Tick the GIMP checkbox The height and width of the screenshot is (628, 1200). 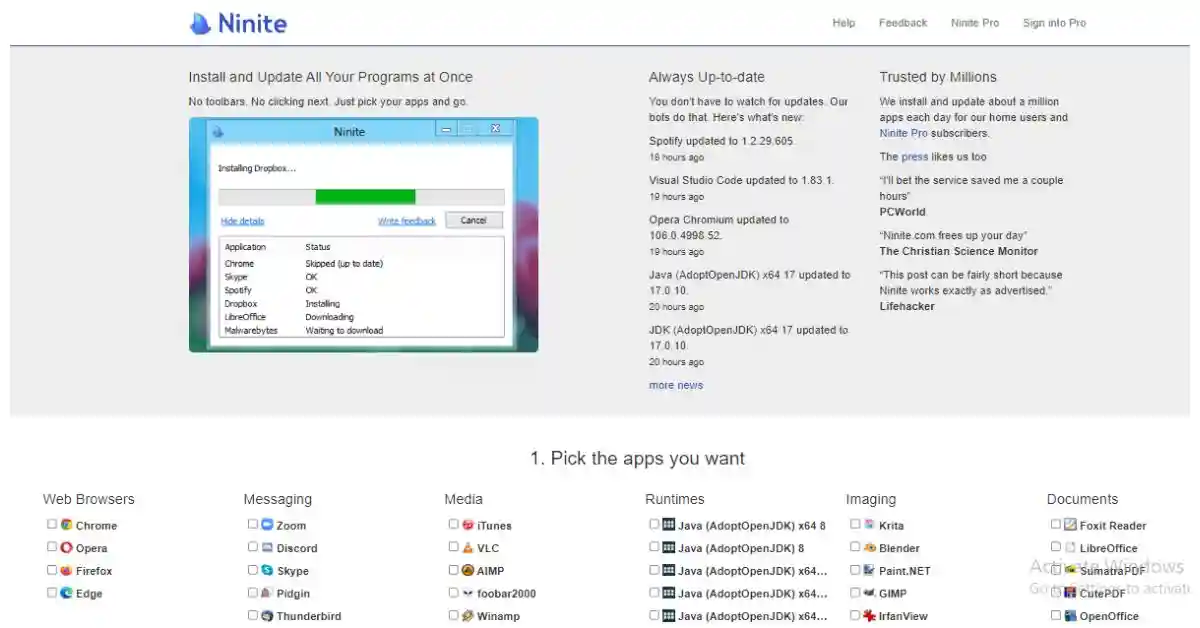pyautogui.click(x=856, y=592)
